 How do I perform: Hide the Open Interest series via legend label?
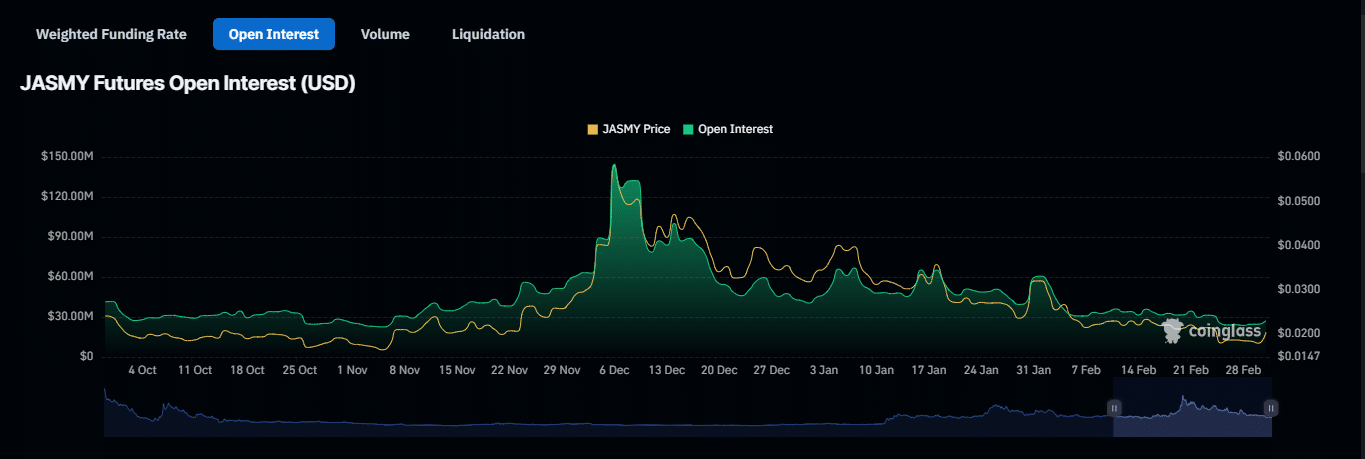point(735,129)
